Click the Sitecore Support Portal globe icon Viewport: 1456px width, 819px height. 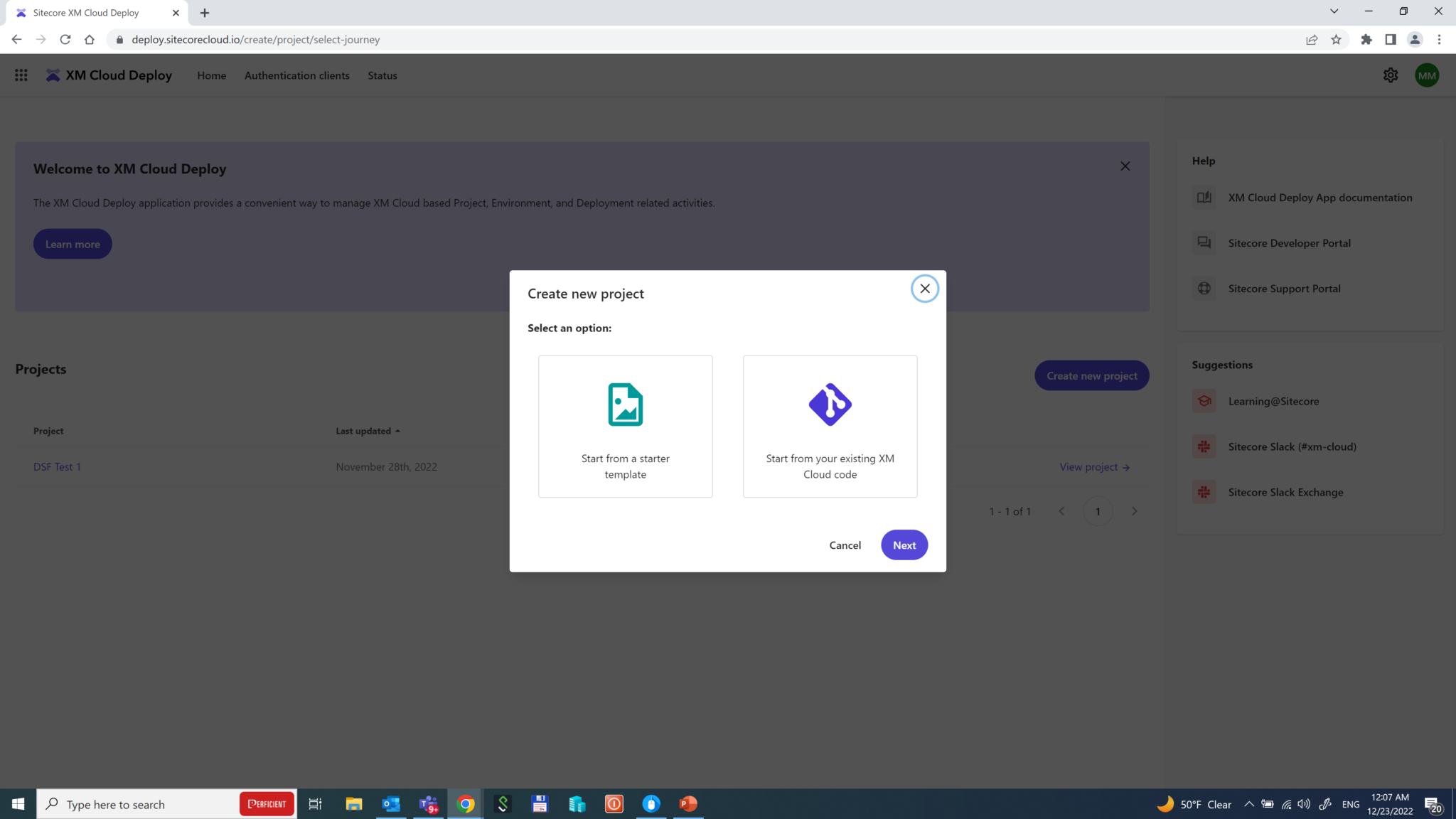tap(1204, 288)
